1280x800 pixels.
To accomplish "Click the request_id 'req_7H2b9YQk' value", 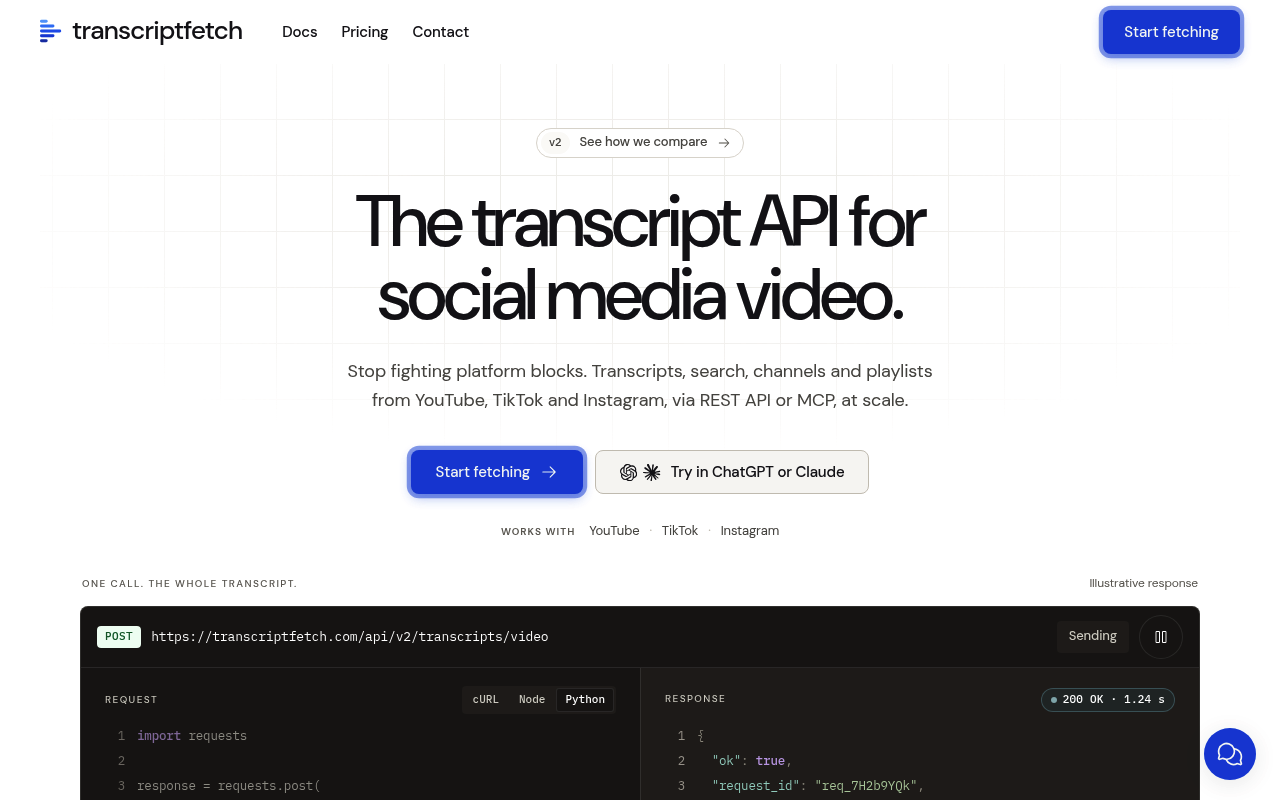I will (866, 786).
